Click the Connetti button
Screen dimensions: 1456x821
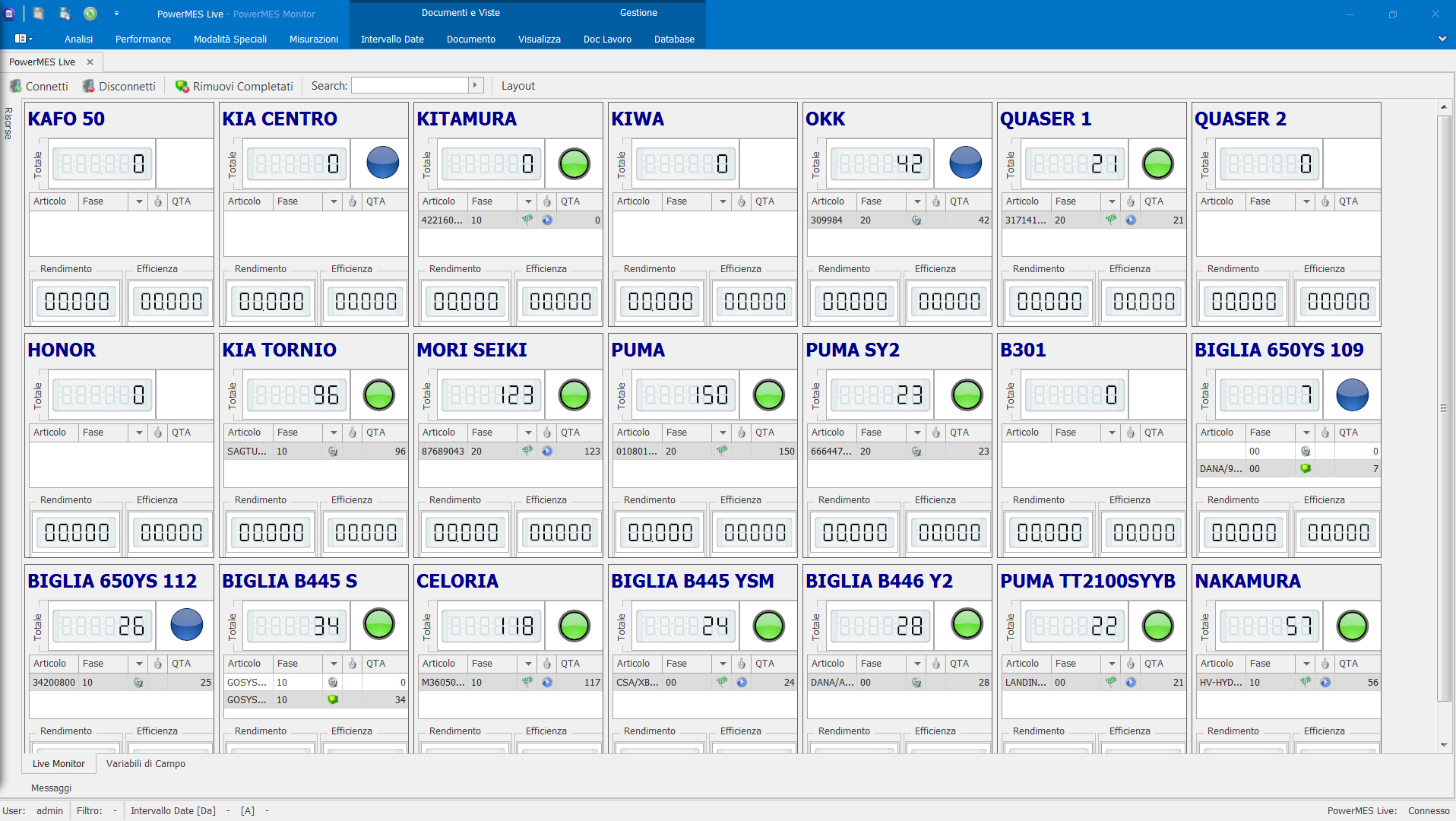coord(39,86)
